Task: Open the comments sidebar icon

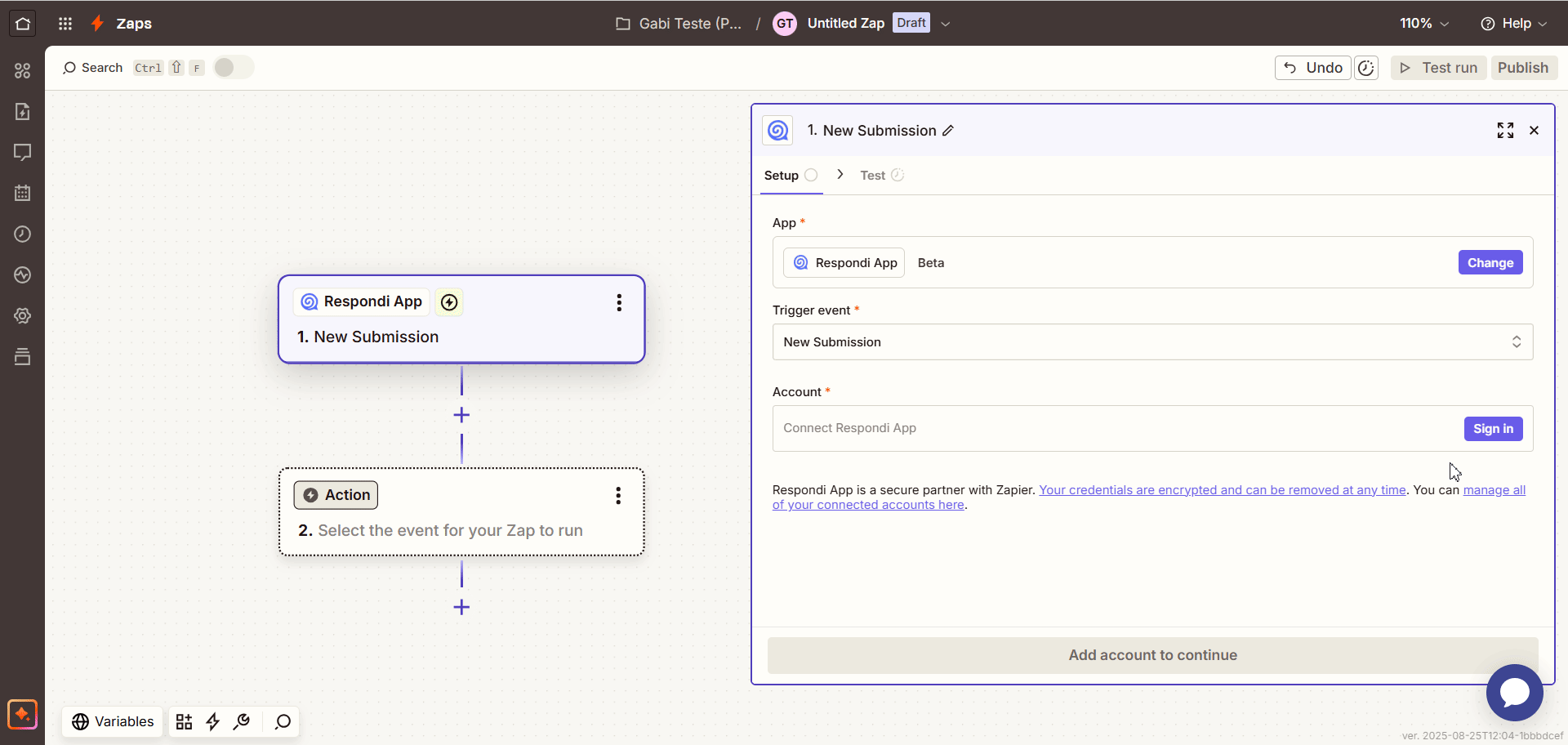Action: (x=23, y=153)
